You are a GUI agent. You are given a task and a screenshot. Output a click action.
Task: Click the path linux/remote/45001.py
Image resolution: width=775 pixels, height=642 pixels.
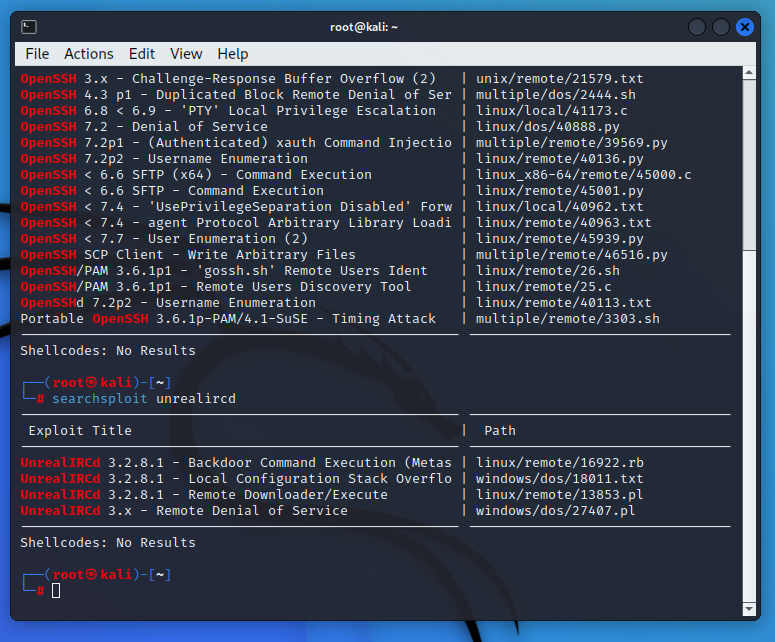click(x=560, y=191)
